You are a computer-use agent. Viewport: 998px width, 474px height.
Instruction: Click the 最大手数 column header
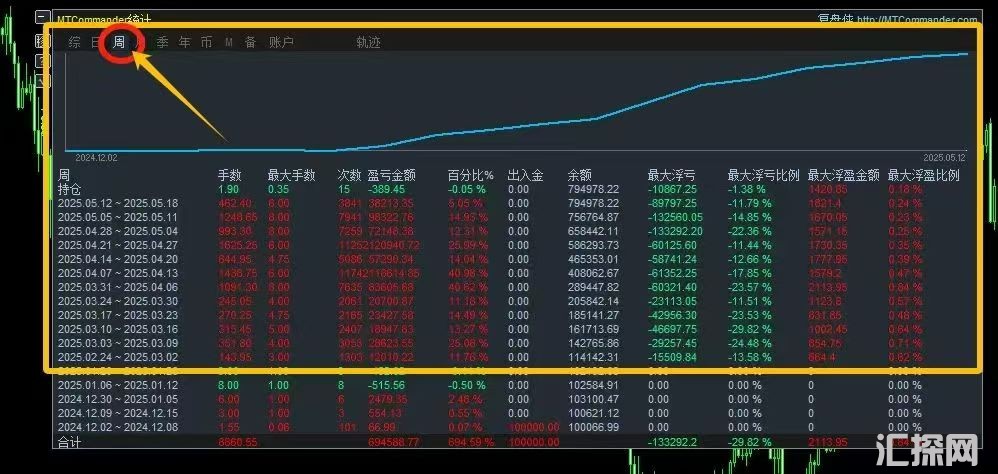(292, 176)
